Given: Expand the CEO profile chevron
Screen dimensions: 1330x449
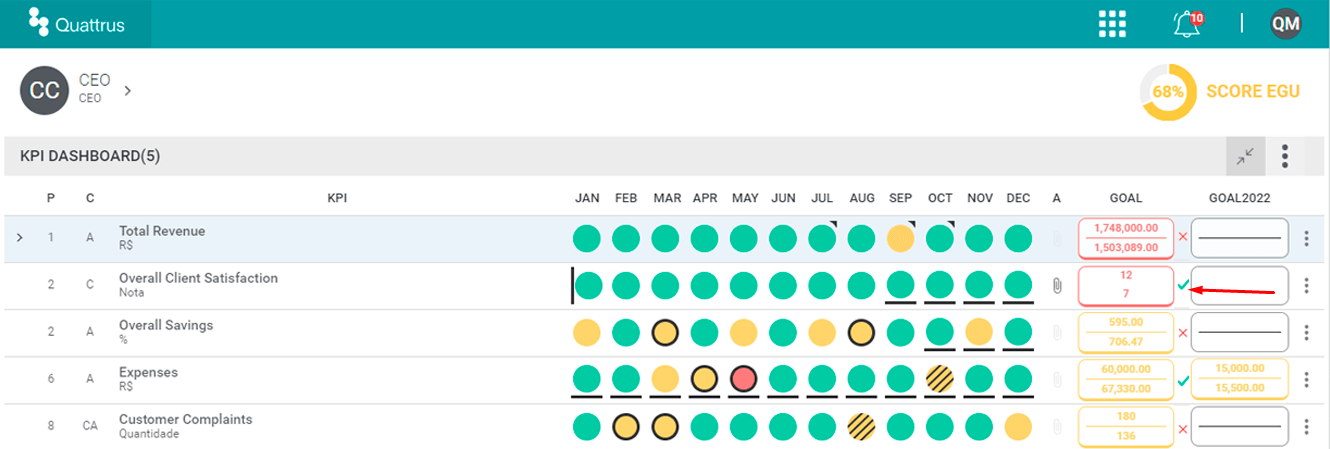Looking at the screenshot, I should click(x=127, y=90).
